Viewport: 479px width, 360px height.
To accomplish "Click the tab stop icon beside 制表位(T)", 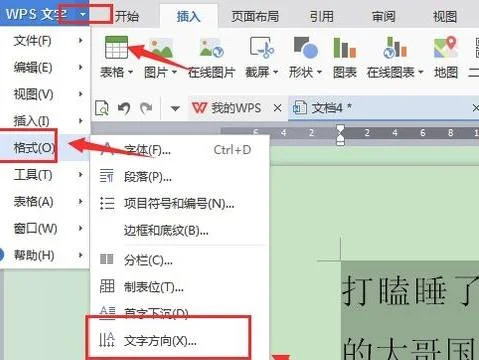I will [x=107, y=286].
